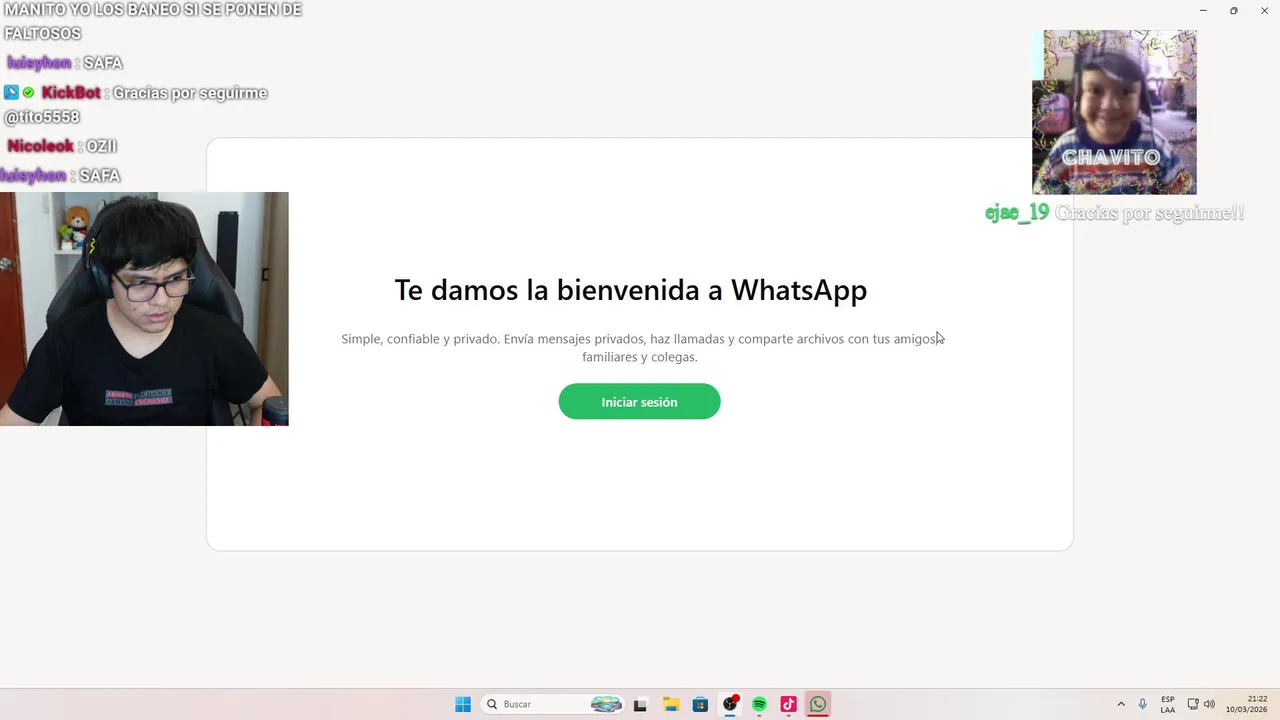Click the KickBot name in chat overlay

[71, 93]
